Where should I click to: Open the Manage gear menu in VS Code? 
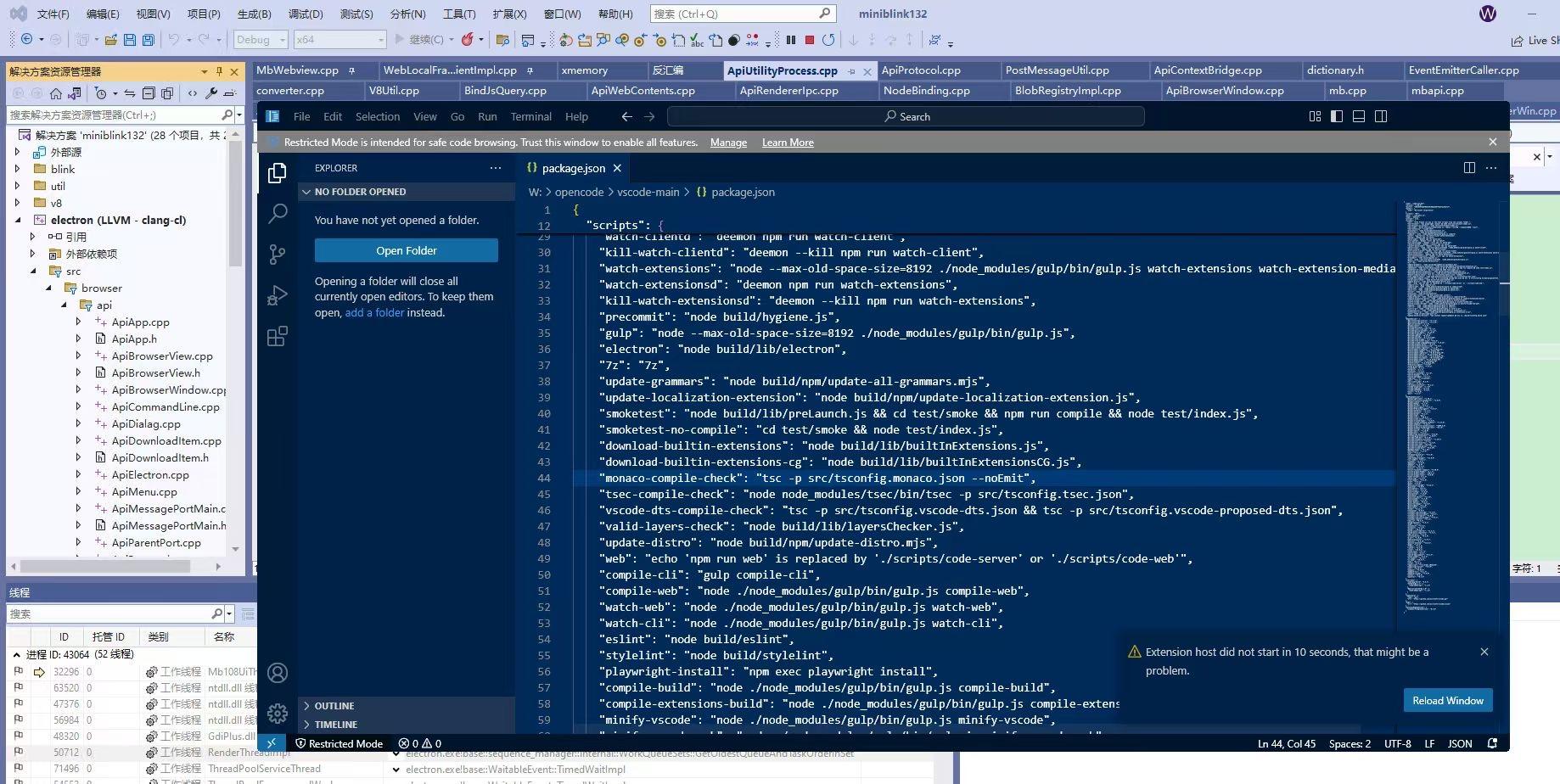point(278,713)
